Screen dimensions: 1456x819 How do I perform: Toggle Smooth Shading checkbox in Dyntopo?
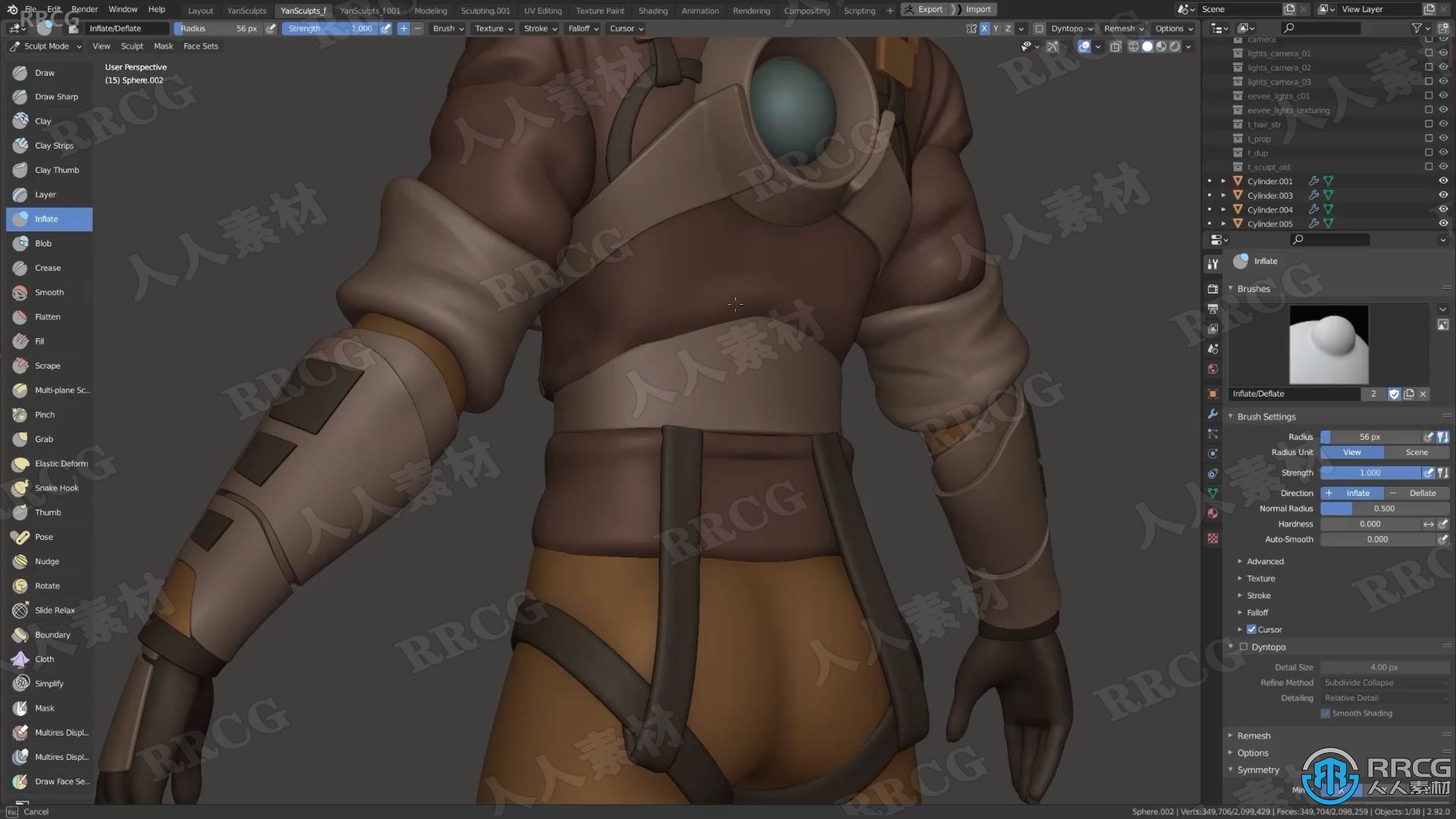point(1326,713)
